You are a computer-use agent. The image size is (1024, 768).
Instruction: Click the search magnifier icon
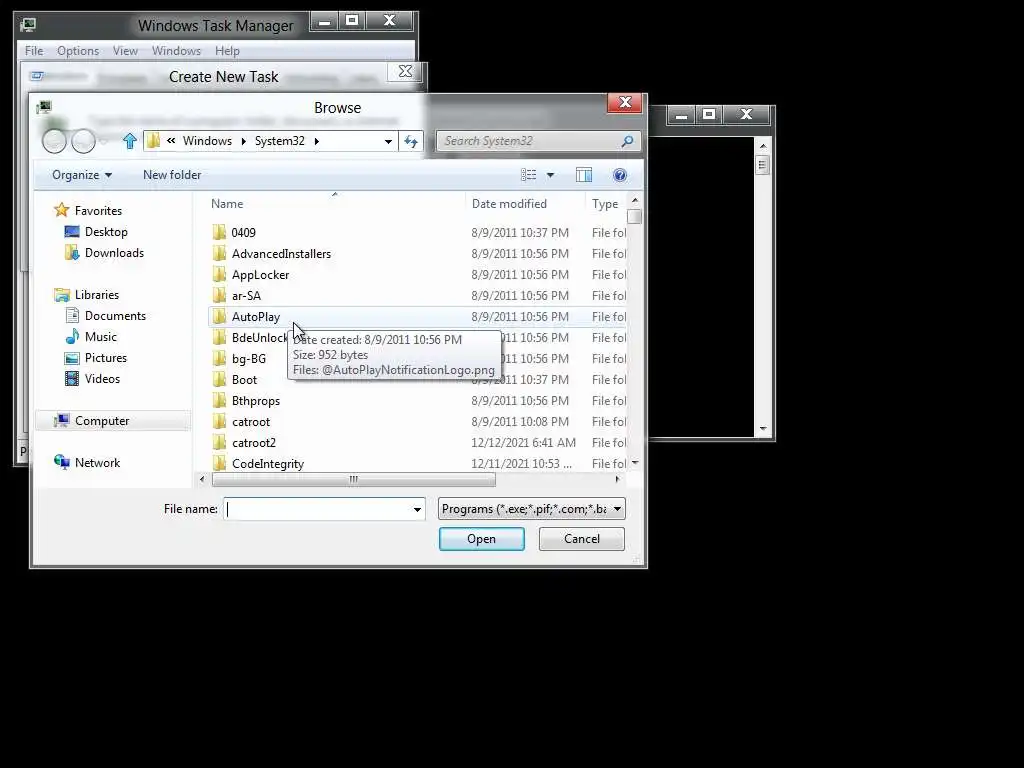tap(627, 141)
